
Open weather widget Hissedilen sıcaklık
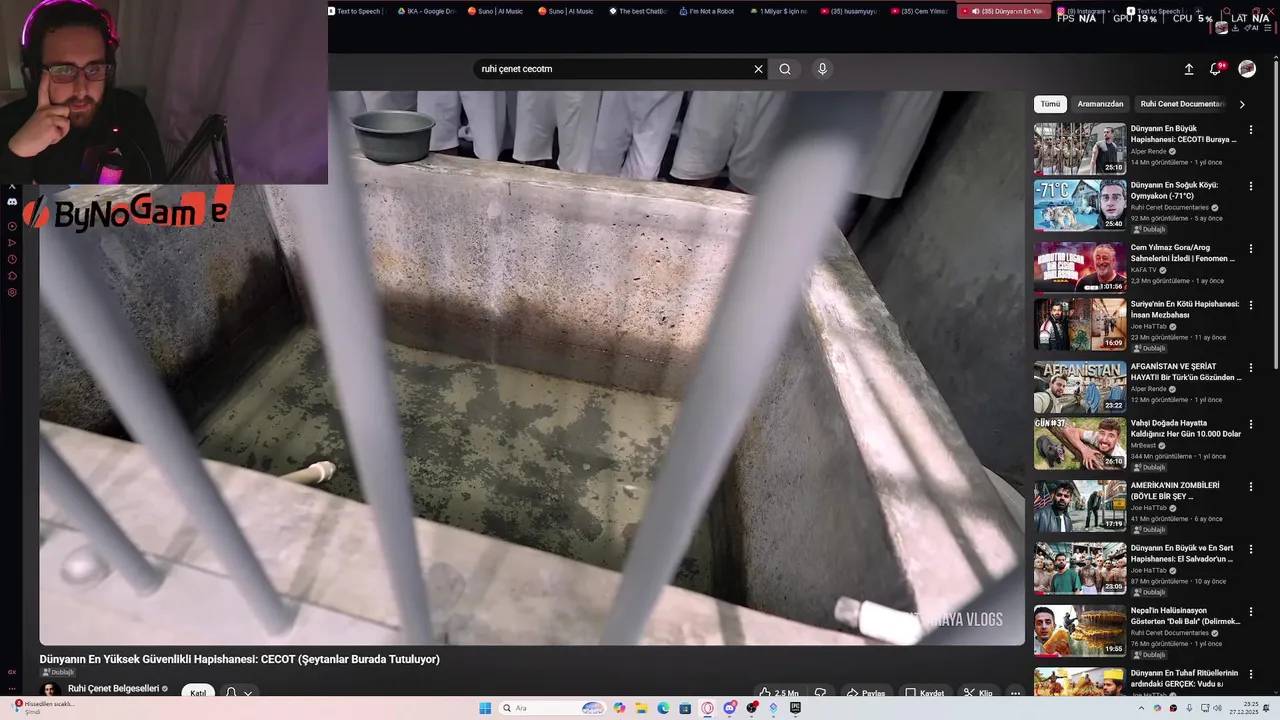[x=45, y=707]
